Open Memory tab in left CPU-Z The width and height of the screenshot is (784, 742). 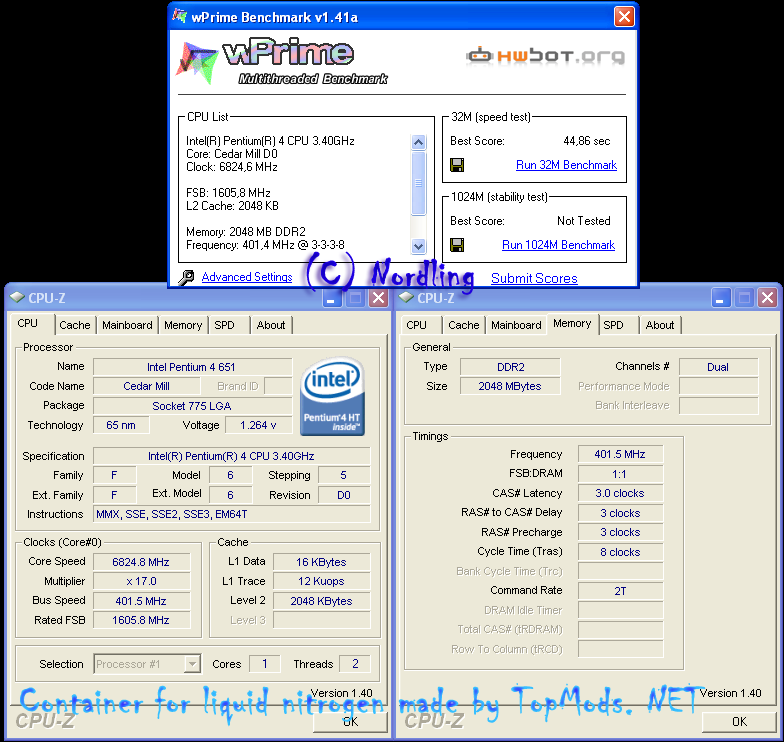[183, 325]
